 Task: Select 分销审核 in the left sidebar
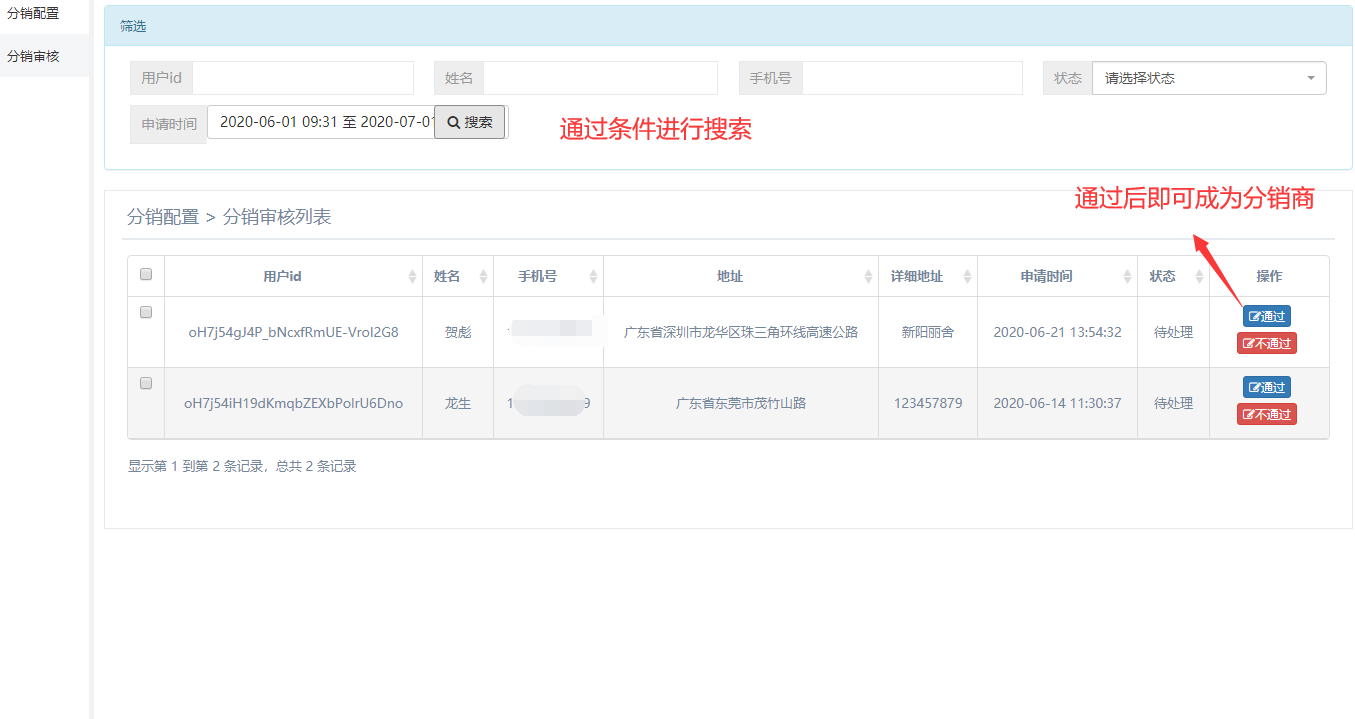[34, 56]
